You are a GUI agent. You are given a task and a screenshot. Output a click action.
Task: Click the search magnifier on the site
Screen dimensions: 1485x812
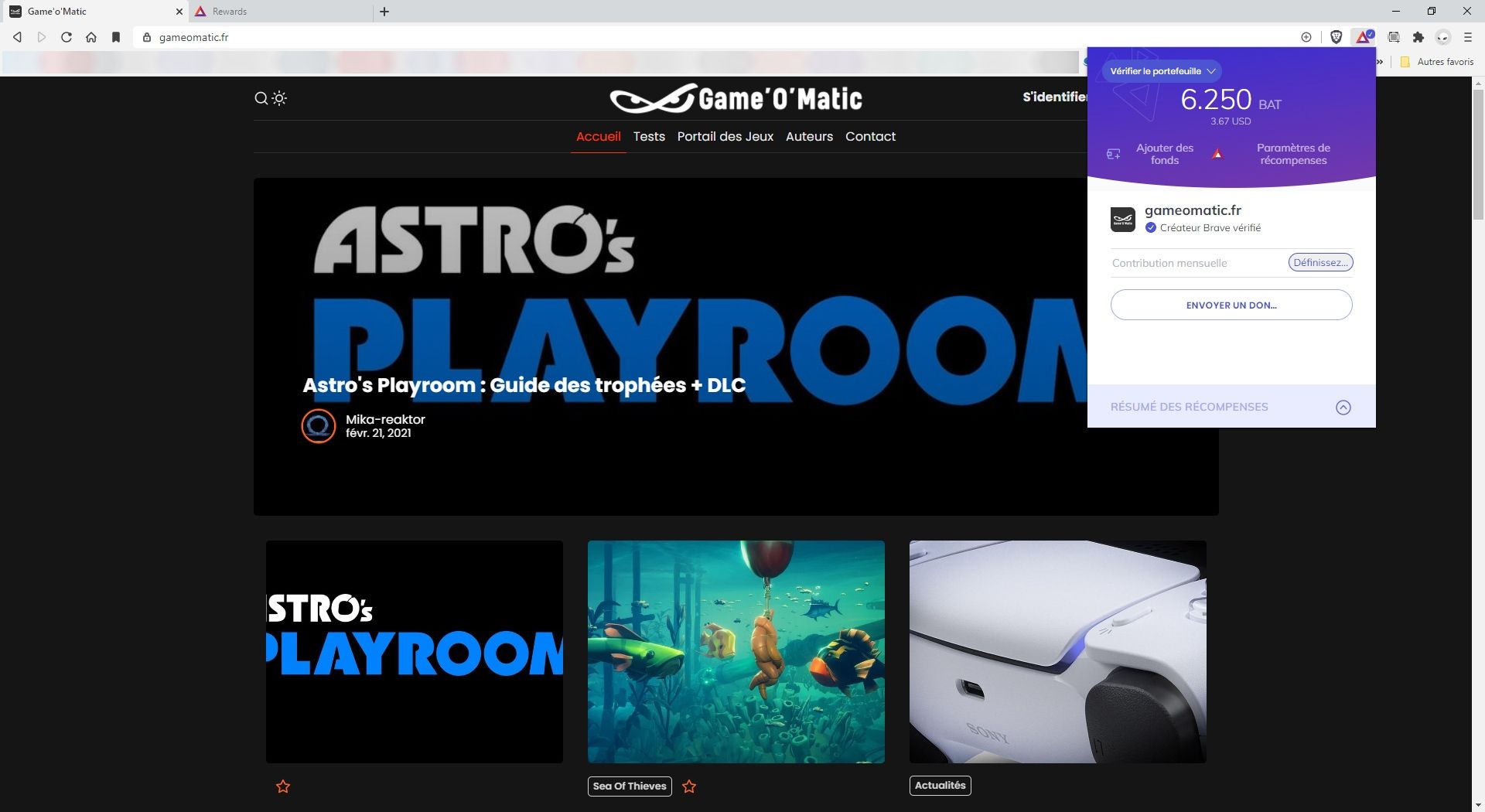261,98
